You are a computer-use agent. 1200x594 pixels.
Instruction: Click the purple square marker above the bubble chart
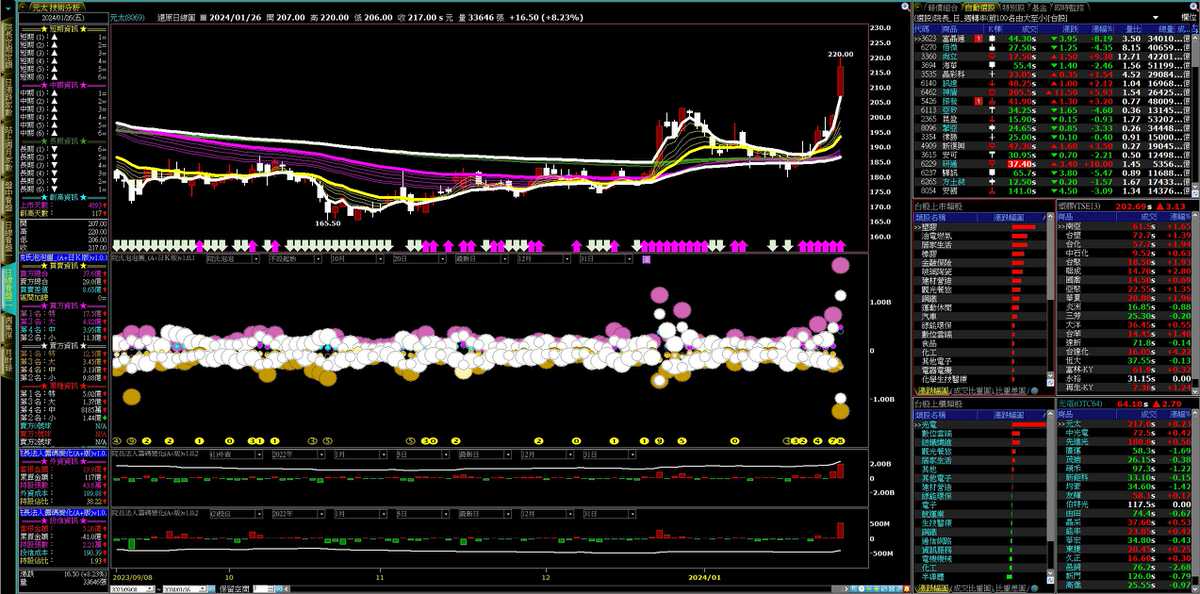[x=646, y=258]
